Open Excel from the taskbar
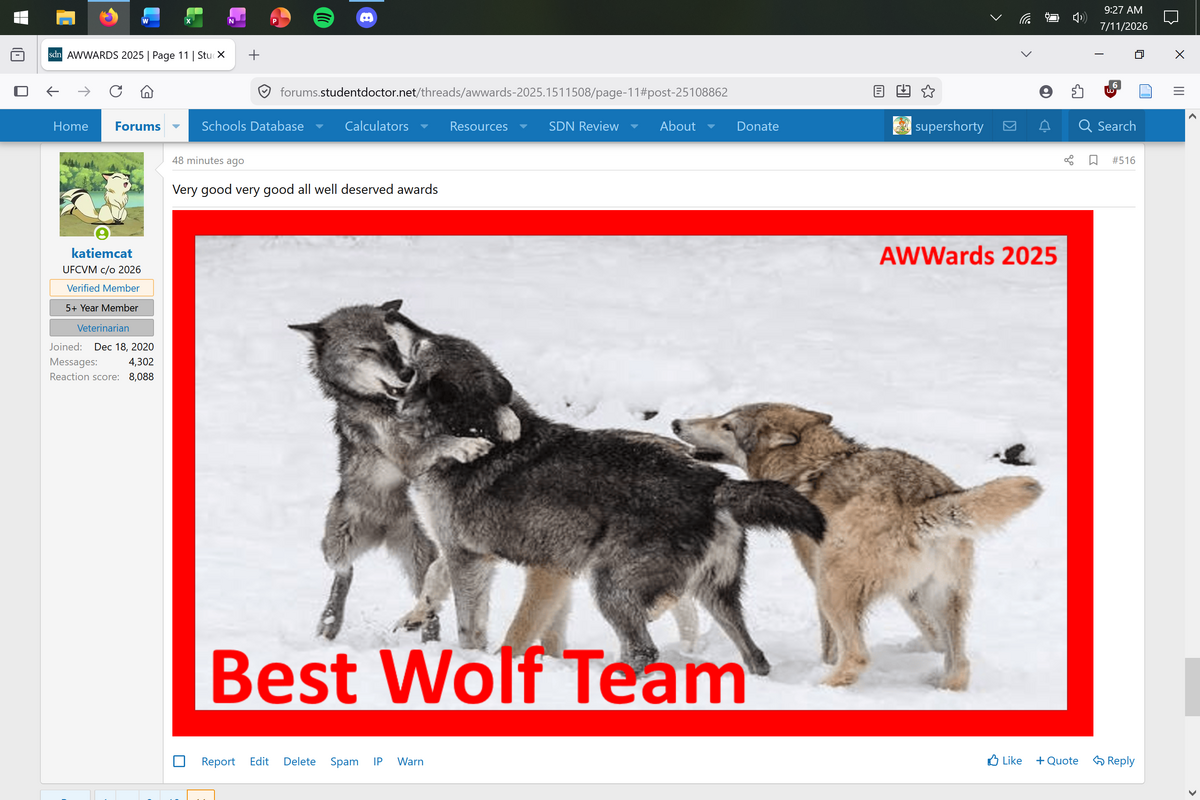 click(194, 18)
